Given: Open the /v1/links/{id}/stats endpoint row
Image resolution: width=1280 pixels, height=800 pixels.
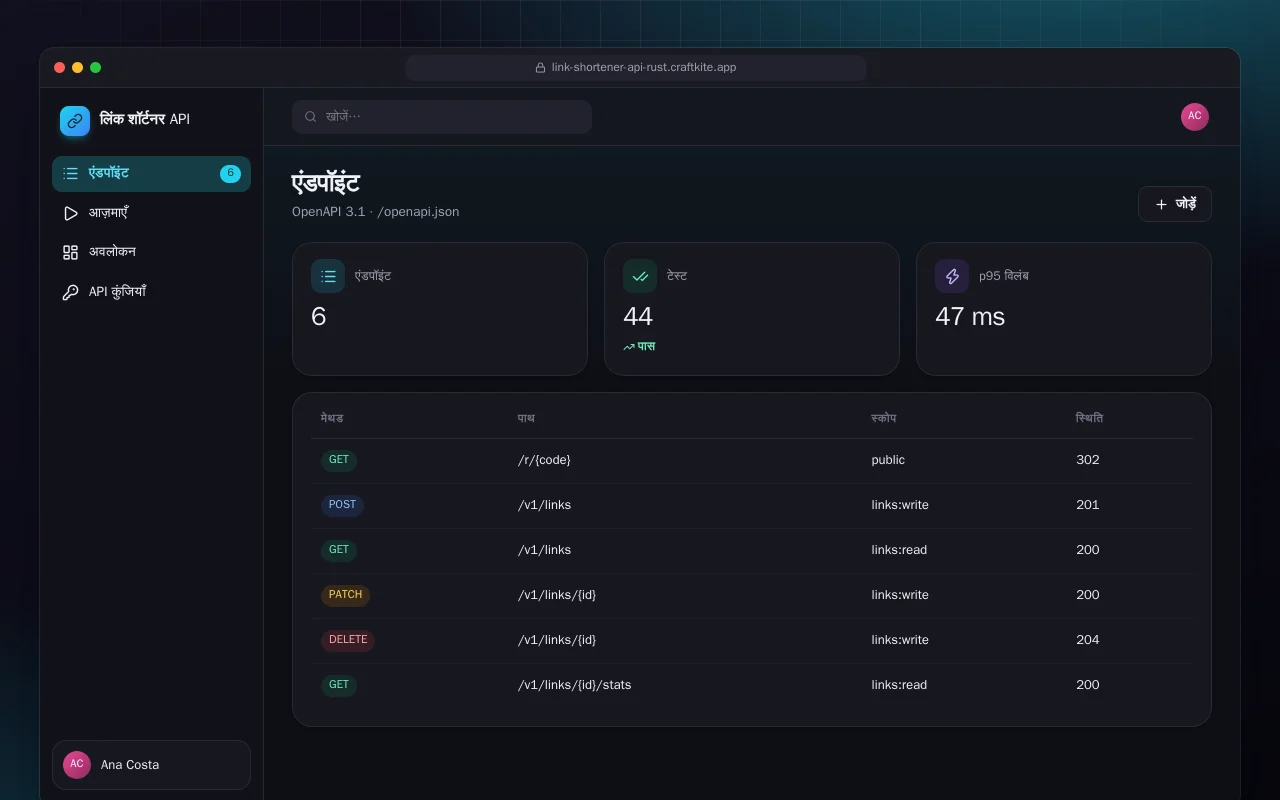Looking at the screenshot, I should (752, 685).
